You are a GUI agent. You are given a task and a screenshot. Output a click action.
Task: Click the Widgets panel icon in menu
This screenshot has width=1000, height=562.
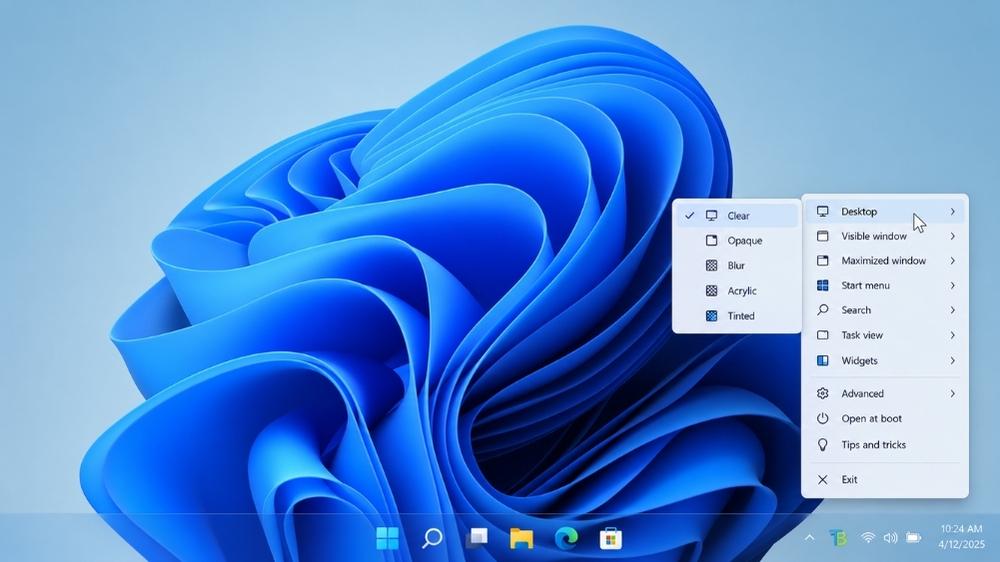point(823,360)
